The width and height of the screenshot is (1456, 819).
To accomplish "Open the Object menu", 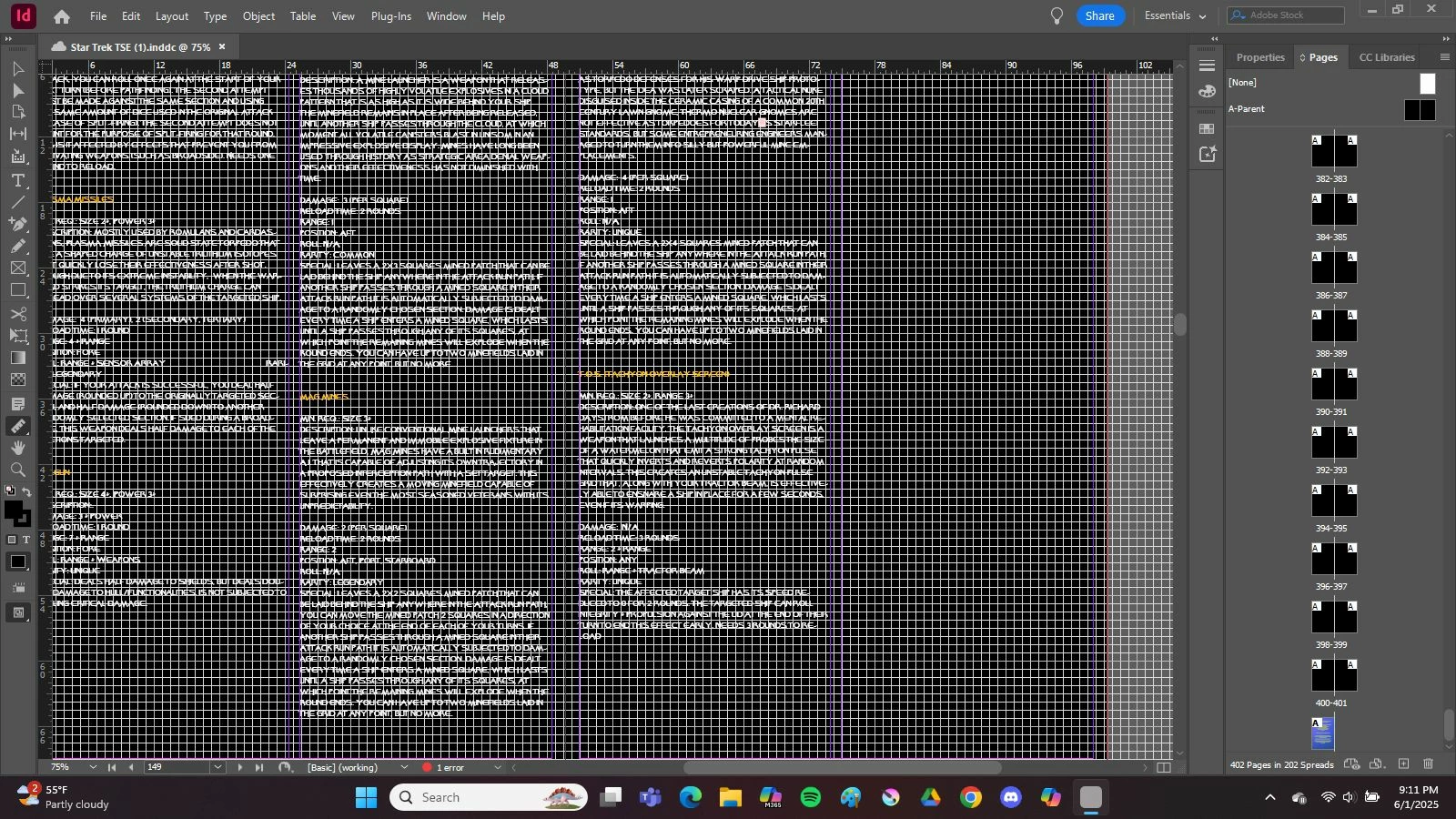I will click(258, 16).
